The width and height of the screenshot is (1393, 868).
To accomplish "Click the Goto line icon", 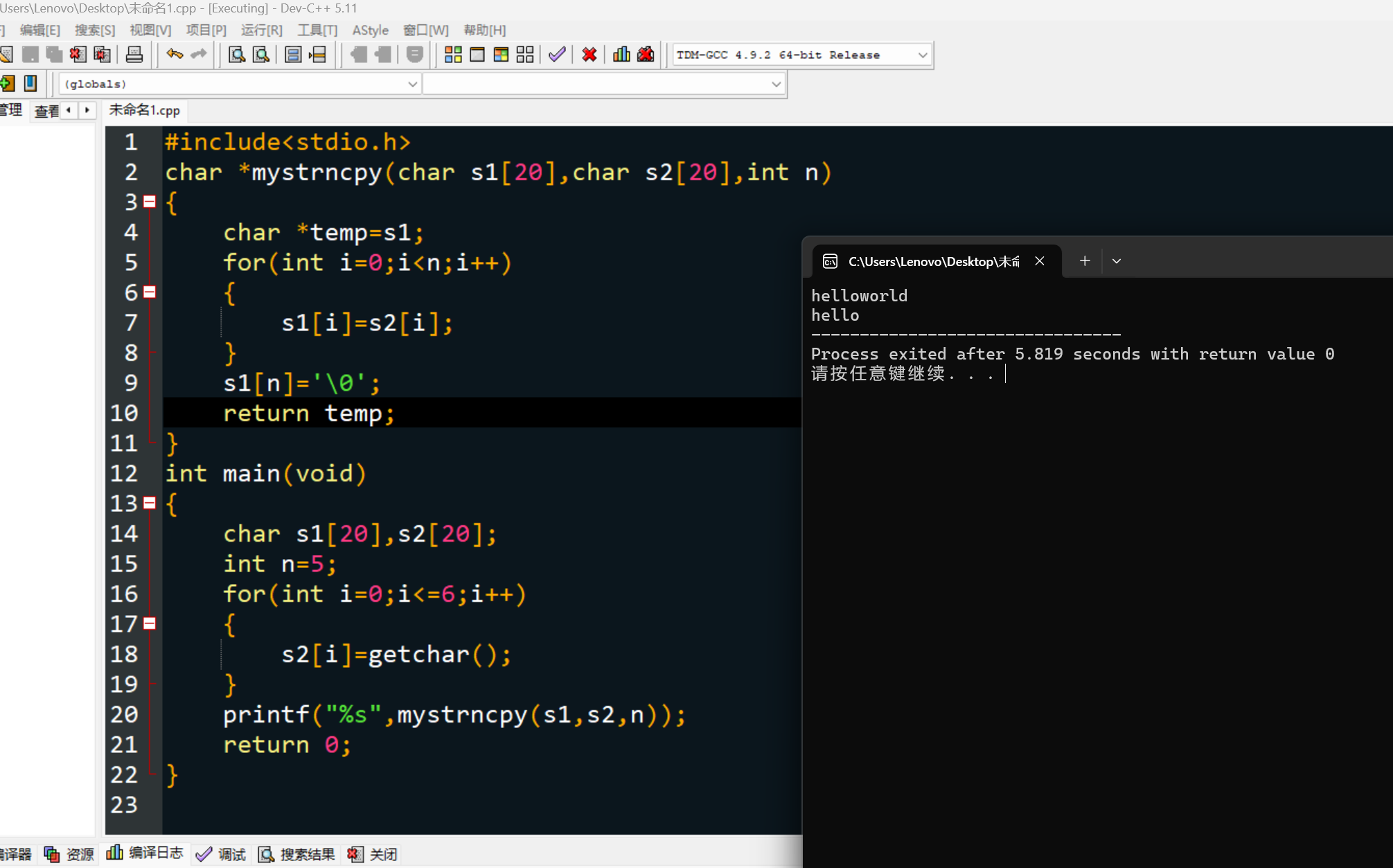I will [318, 55].
